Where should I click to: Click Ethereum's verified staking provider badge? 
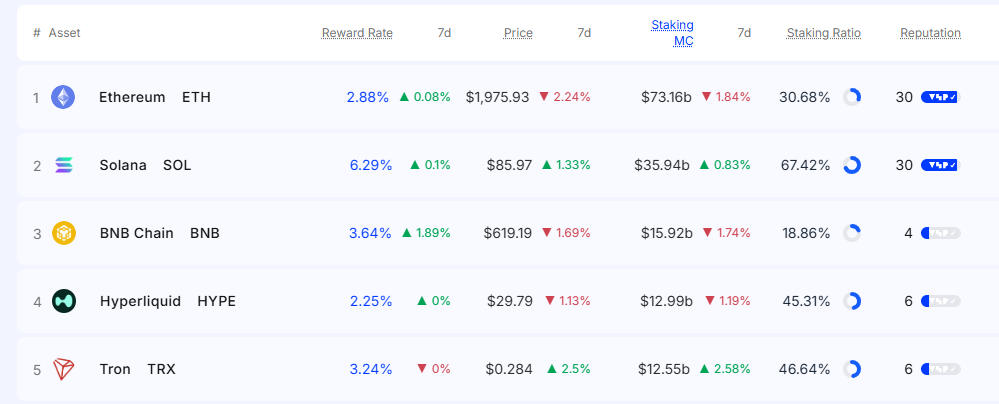[x=940, y=97]
